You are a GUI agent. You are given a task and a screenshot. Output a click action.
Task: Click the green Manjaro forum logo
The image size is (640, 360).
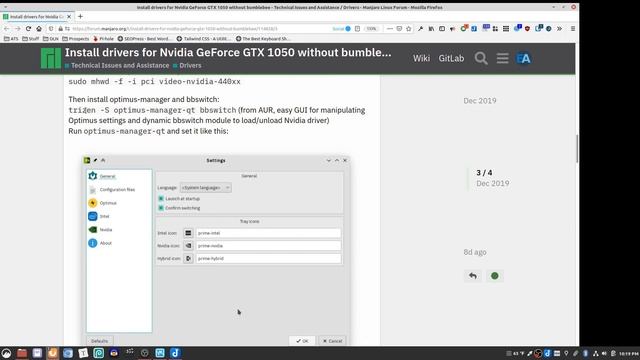[51, 58]
